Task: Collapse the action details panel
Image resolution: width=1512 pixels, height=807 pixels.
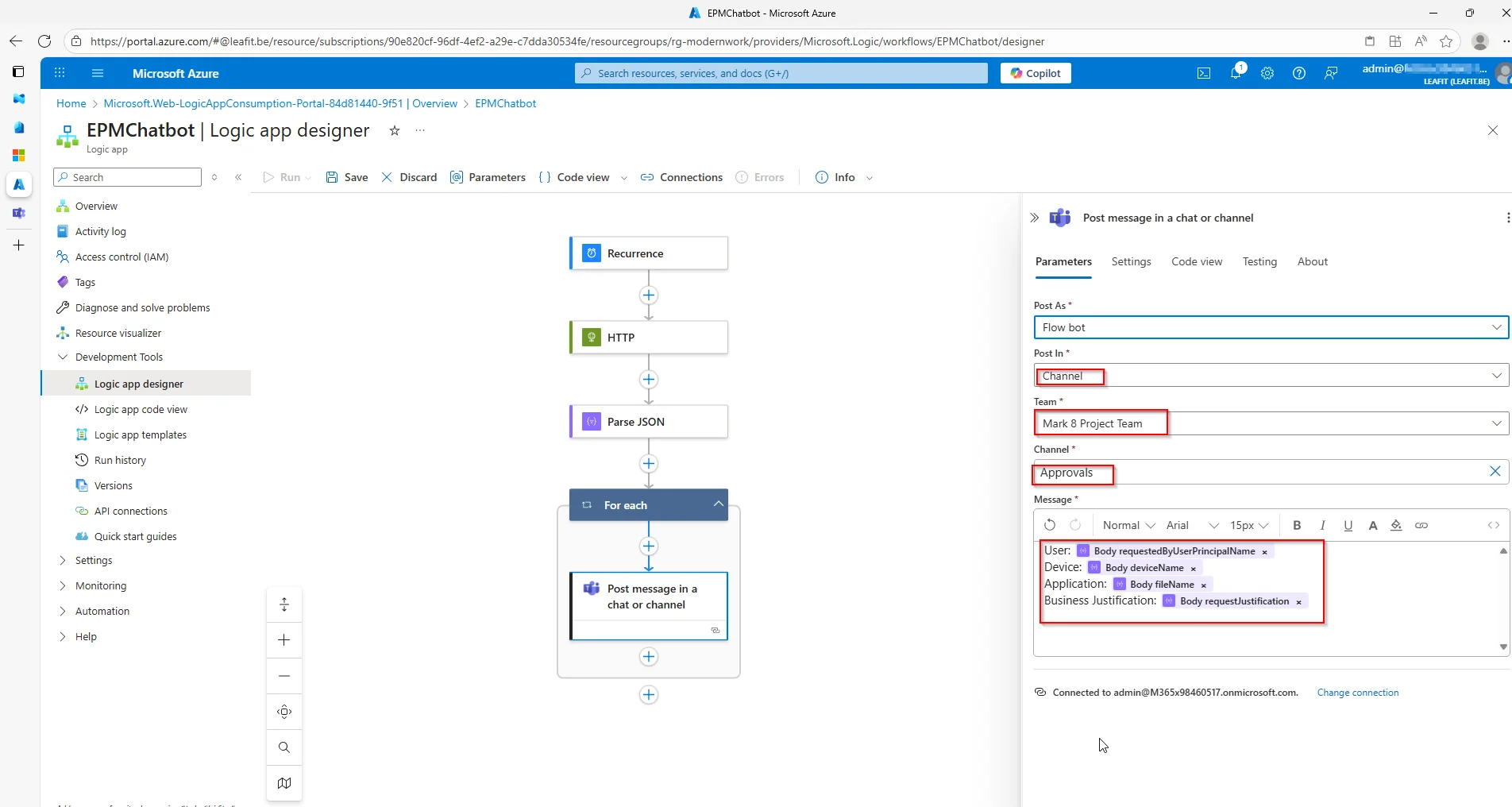Action: tap(1034, 218)
